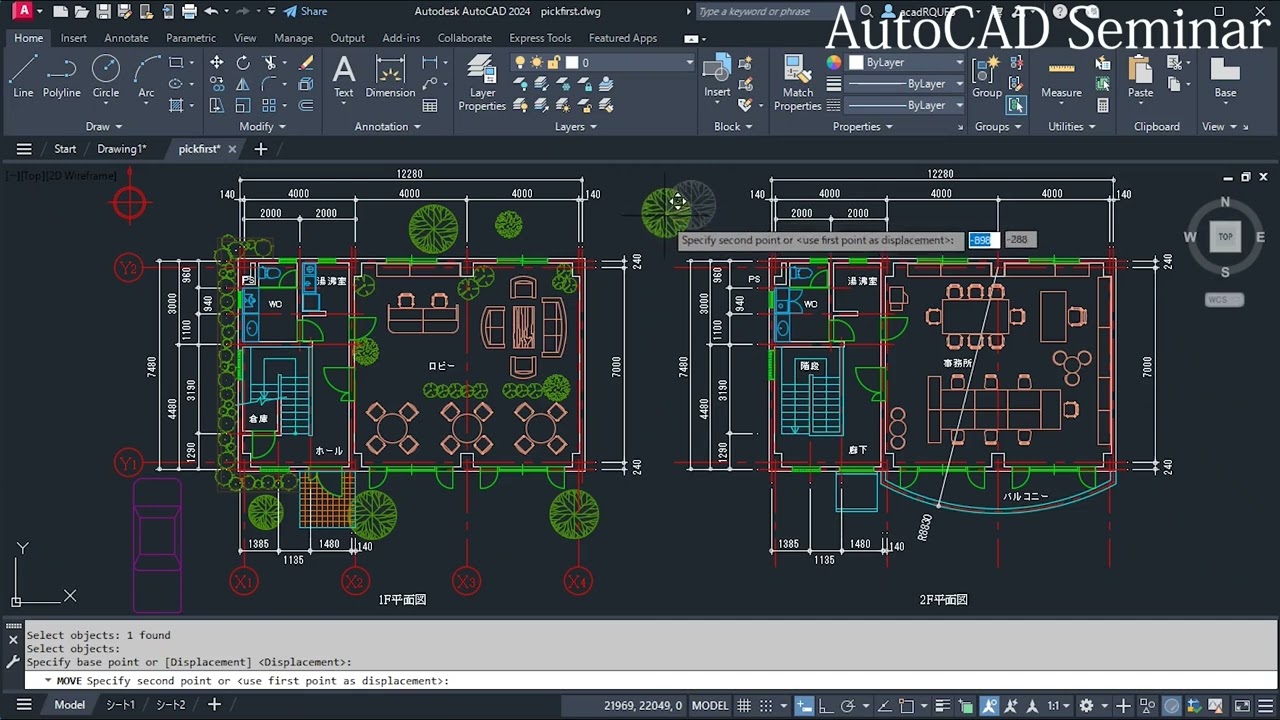Add a new layout with plus button
This screenshot has height=720, width=1280.
pyautogui.click(x=214, y=705)
